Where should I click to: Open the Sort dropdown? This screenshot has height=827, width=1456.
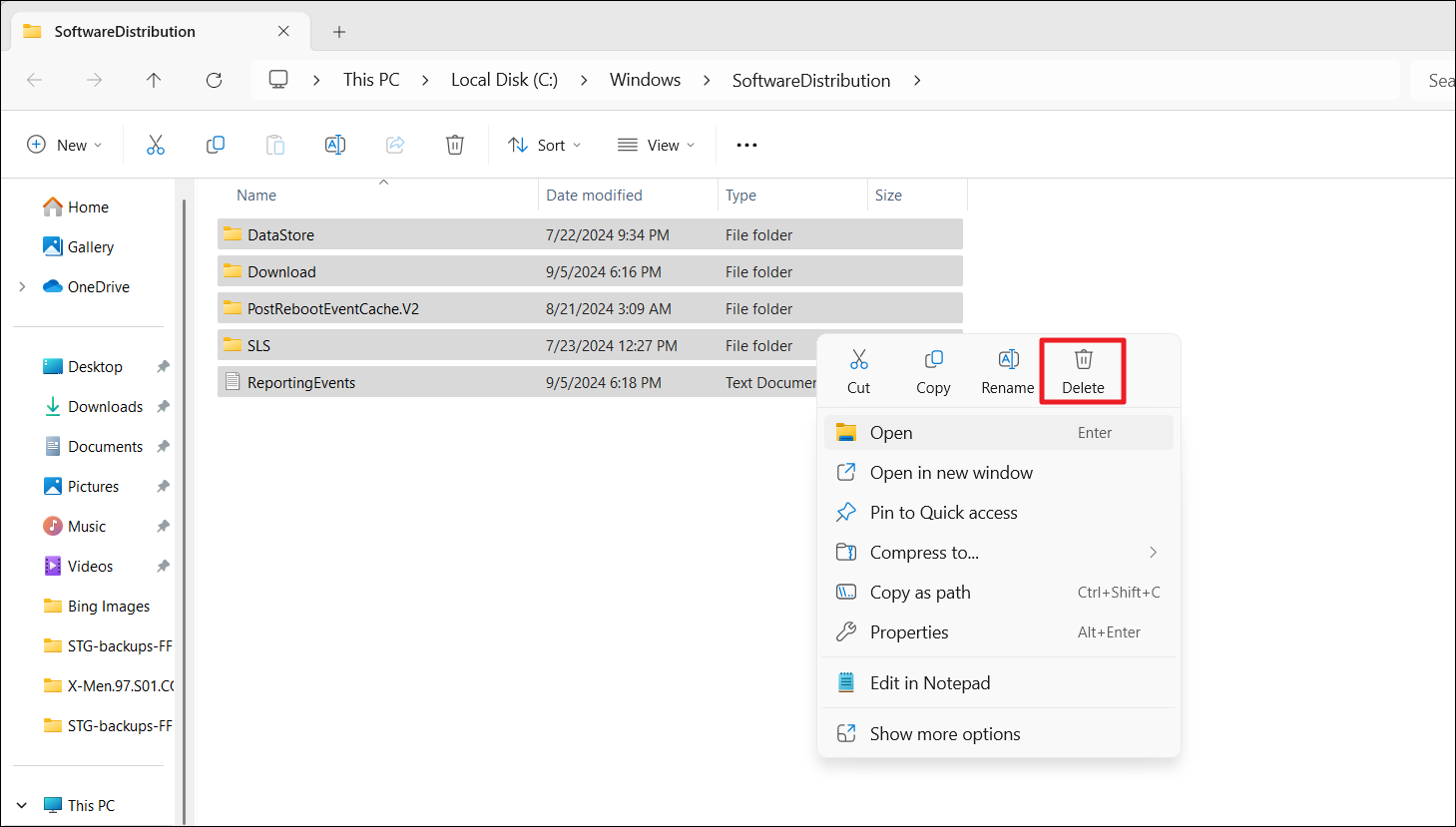[545, 146]
